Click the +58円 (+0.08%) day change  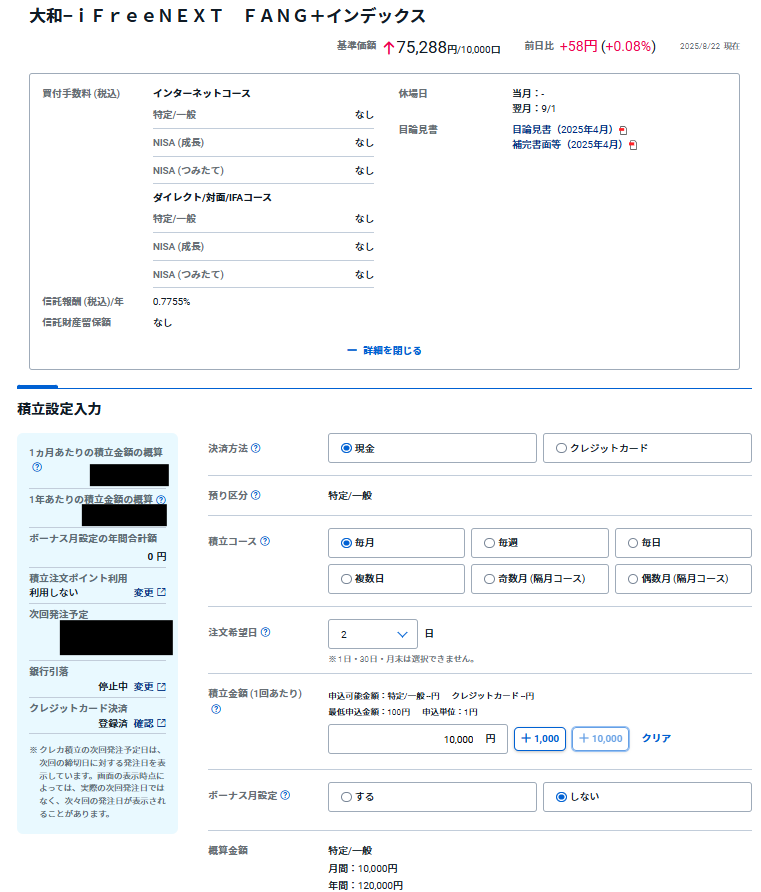(607, 46)
